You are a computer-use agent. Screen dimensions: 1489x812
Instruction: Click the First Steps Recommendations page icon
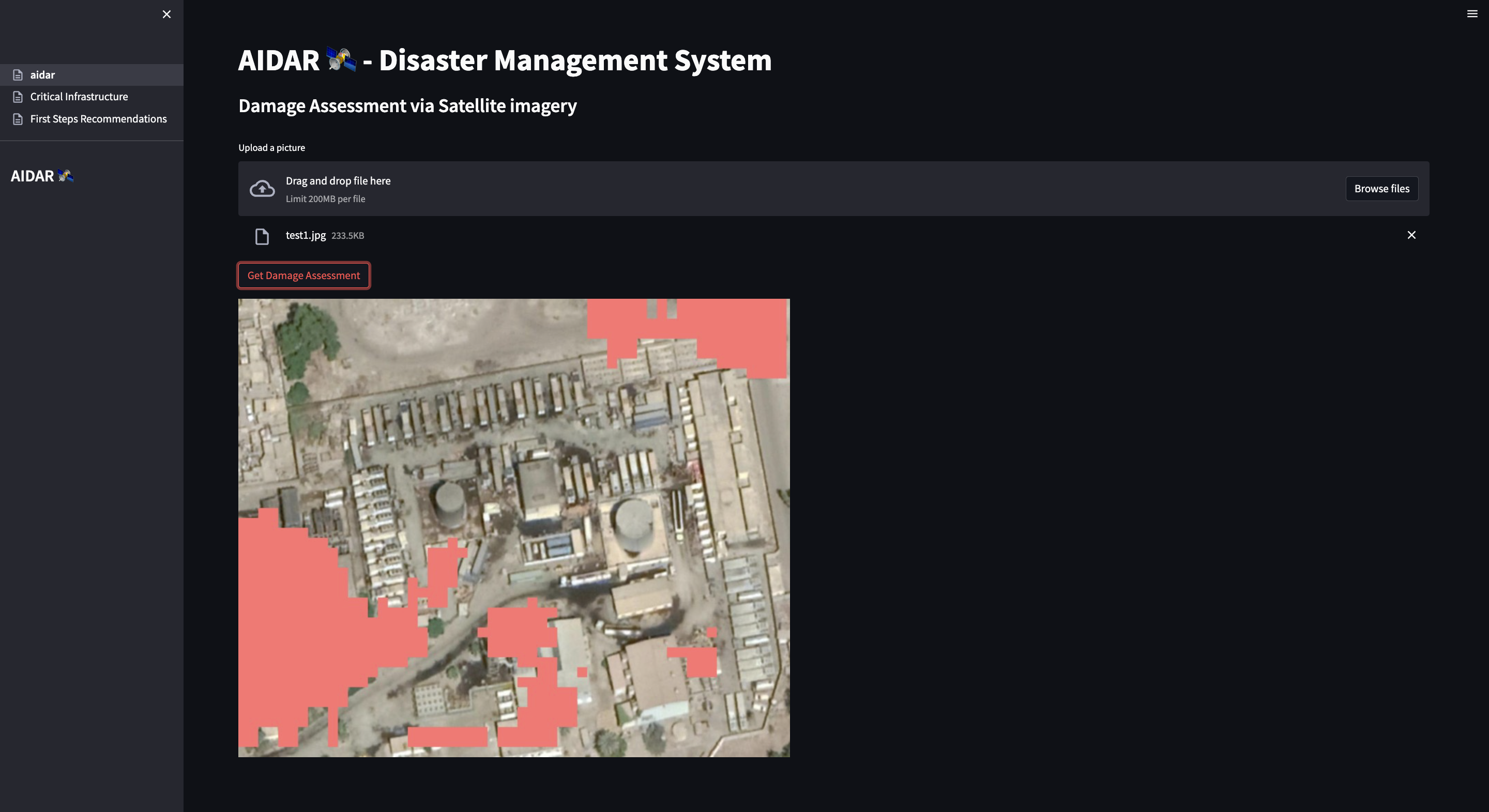pos(18,119)
